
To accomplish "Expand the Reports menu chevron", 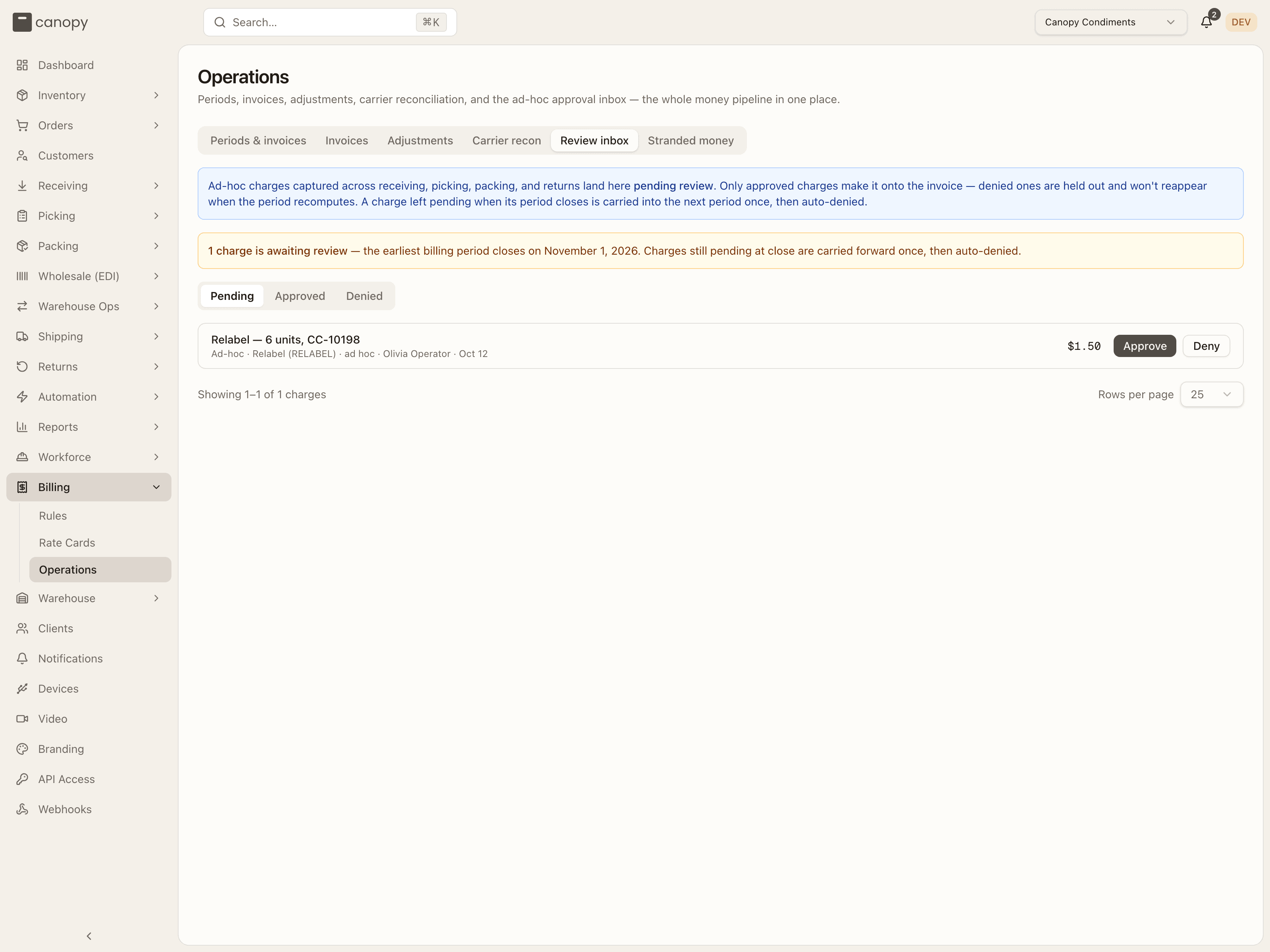I will click(x=156, y=427).
